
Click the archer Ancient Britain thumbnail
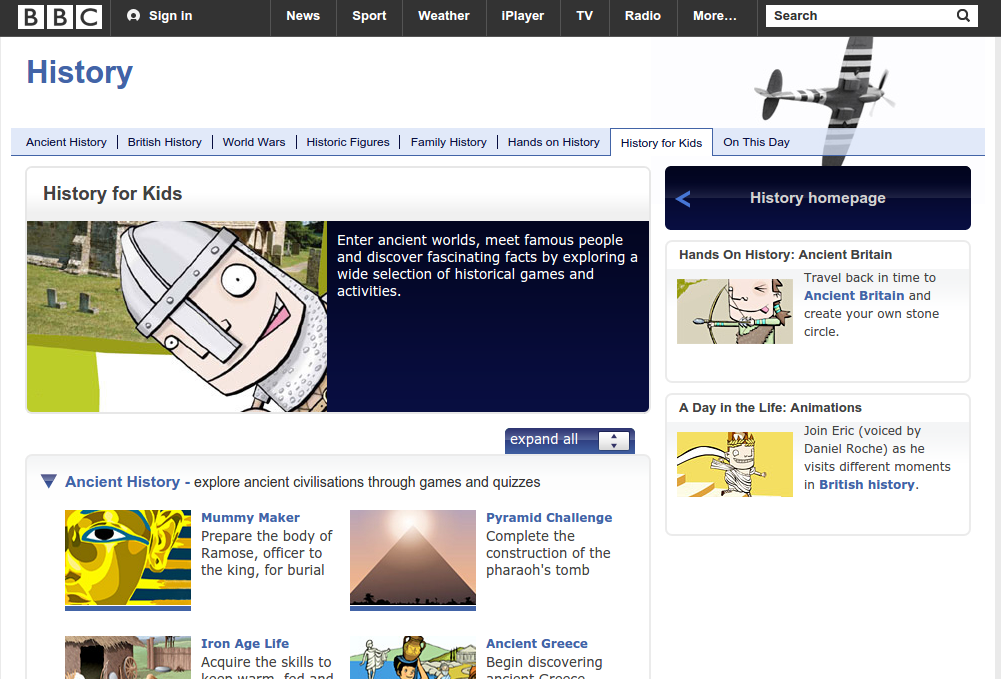[x=734, y=312]
